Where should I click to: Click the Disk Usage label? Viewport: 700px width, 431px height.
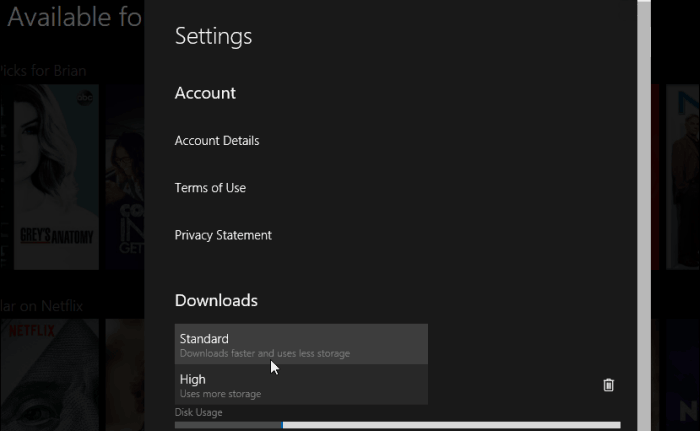[198, 412]
